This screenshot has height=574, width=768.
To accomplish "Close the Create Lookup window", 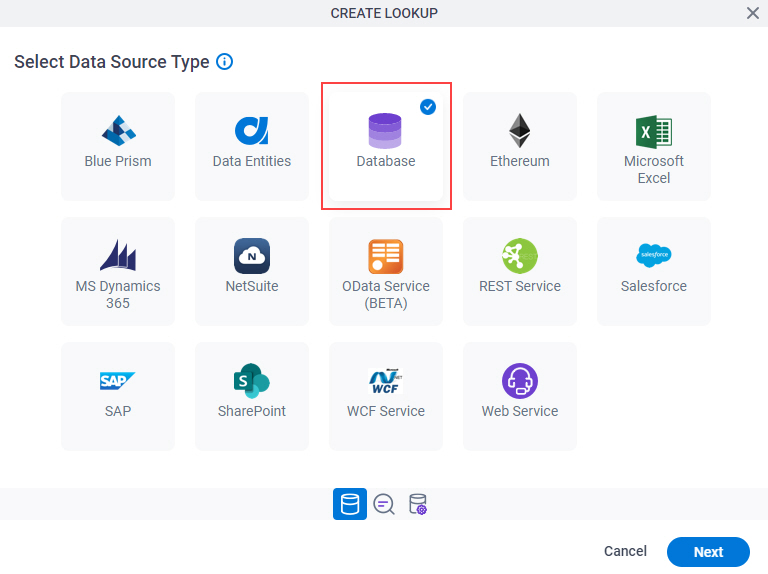I will pos(752,13).
